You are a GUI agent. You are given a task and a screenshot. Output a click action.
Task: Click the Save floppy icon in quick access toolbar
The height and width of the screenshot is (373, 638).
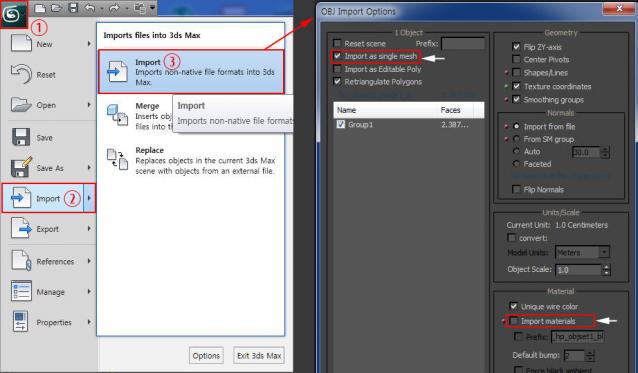73,8
